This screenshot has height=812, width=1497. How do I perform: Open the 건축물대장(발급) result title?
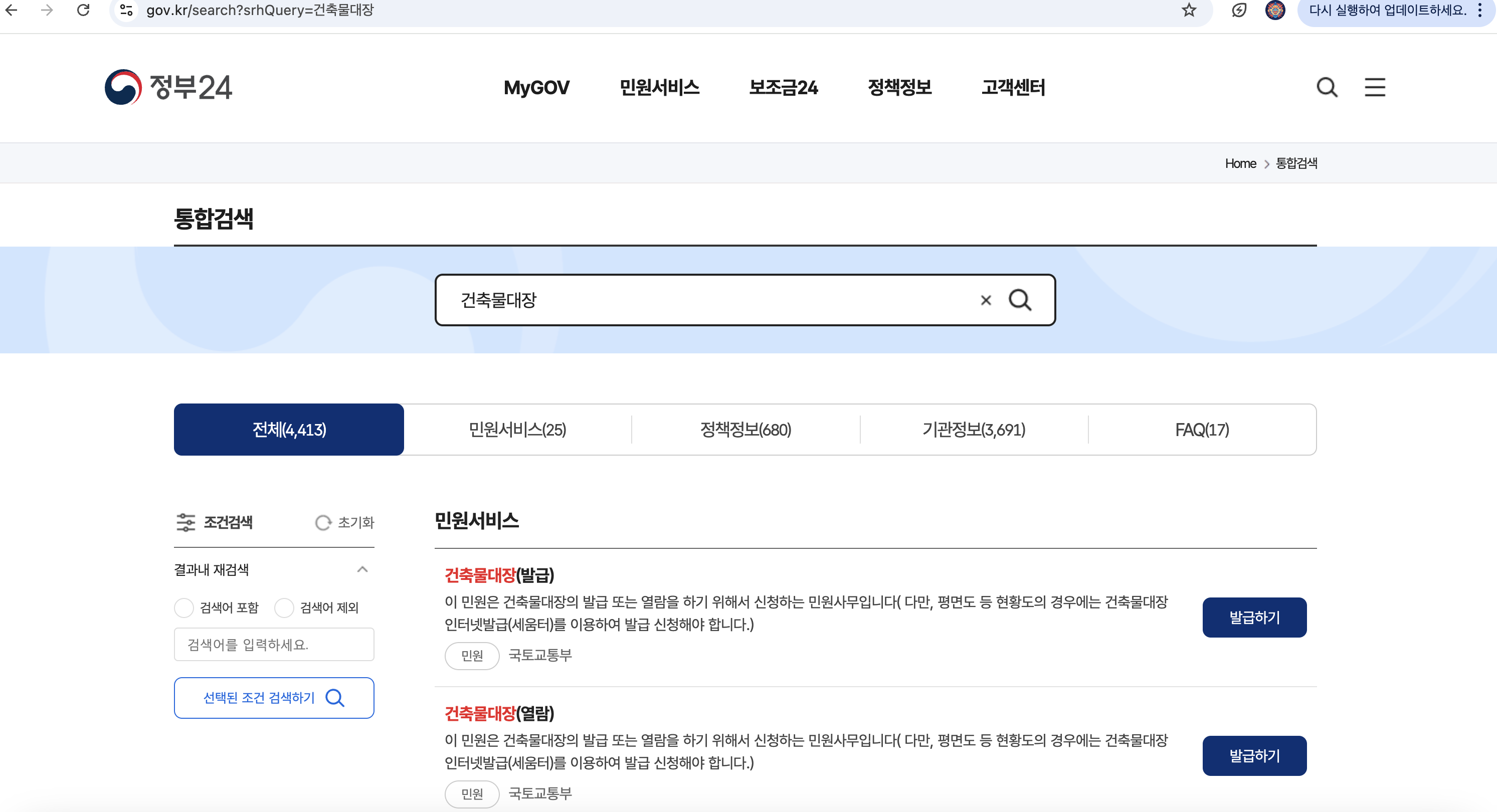click(499, 575)
